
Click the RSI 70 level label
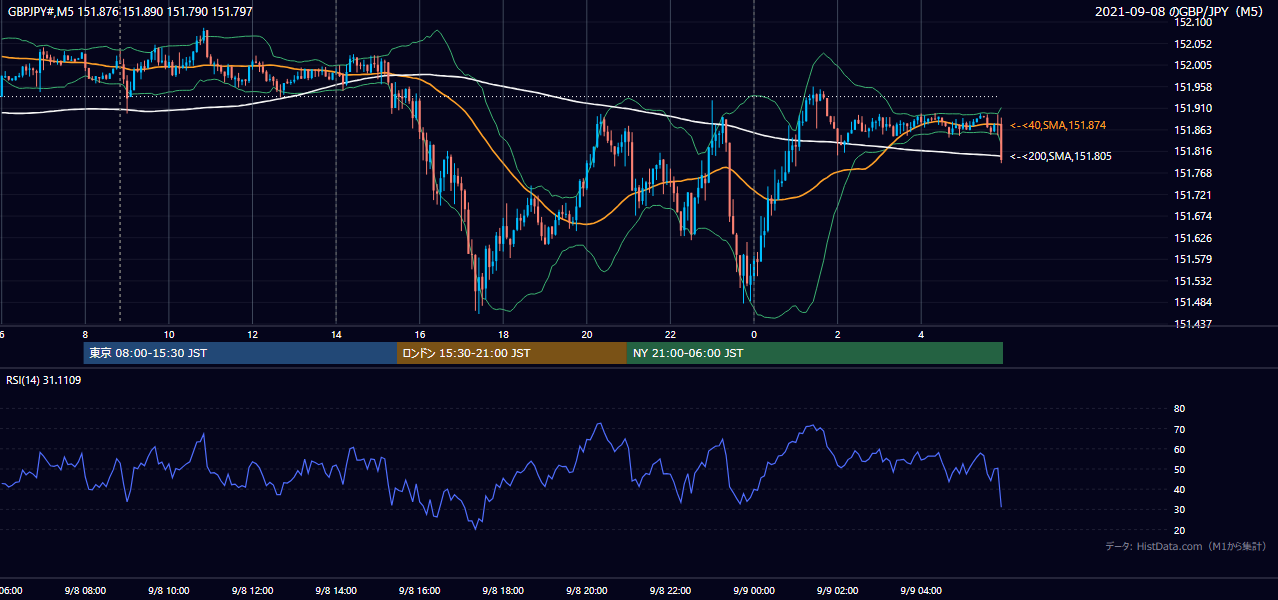pyautogui.click(x=1179, y=429)
